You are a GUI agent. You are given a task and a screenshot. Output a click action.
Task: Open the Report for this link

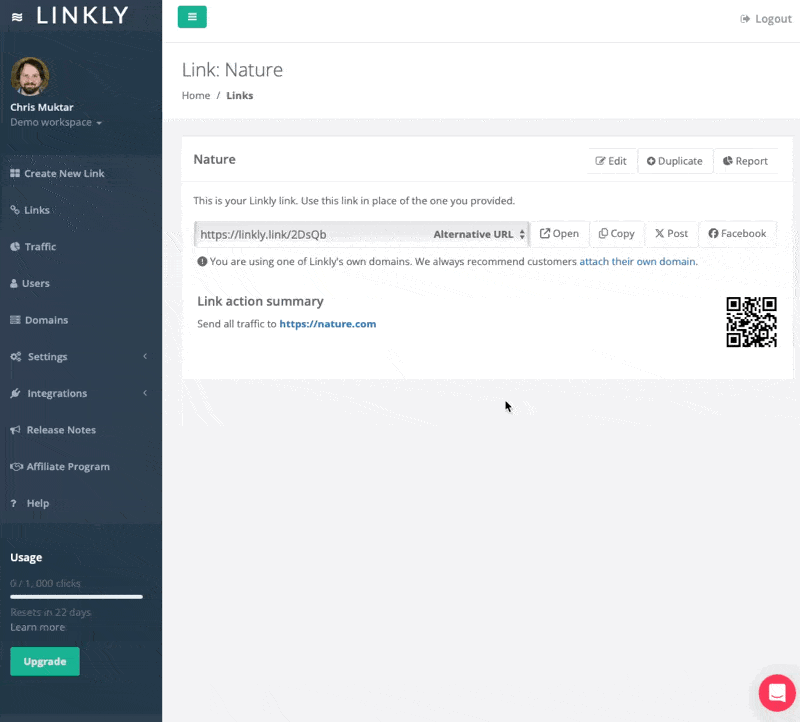[x=745, y=161]
